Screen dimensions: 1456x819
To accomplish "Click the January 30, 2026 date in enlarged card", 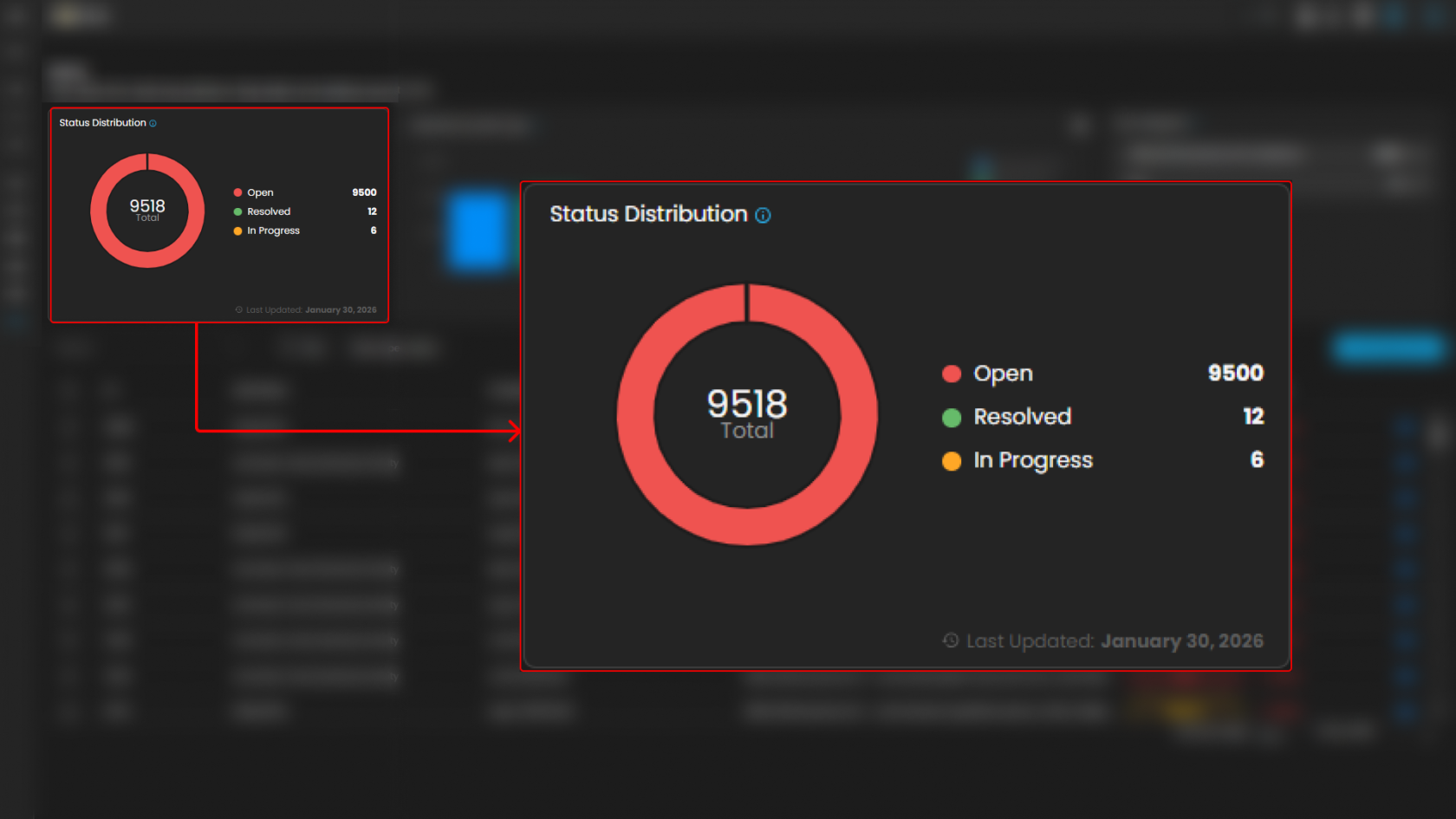I will pyautogui.click(x=1181, y=641).
